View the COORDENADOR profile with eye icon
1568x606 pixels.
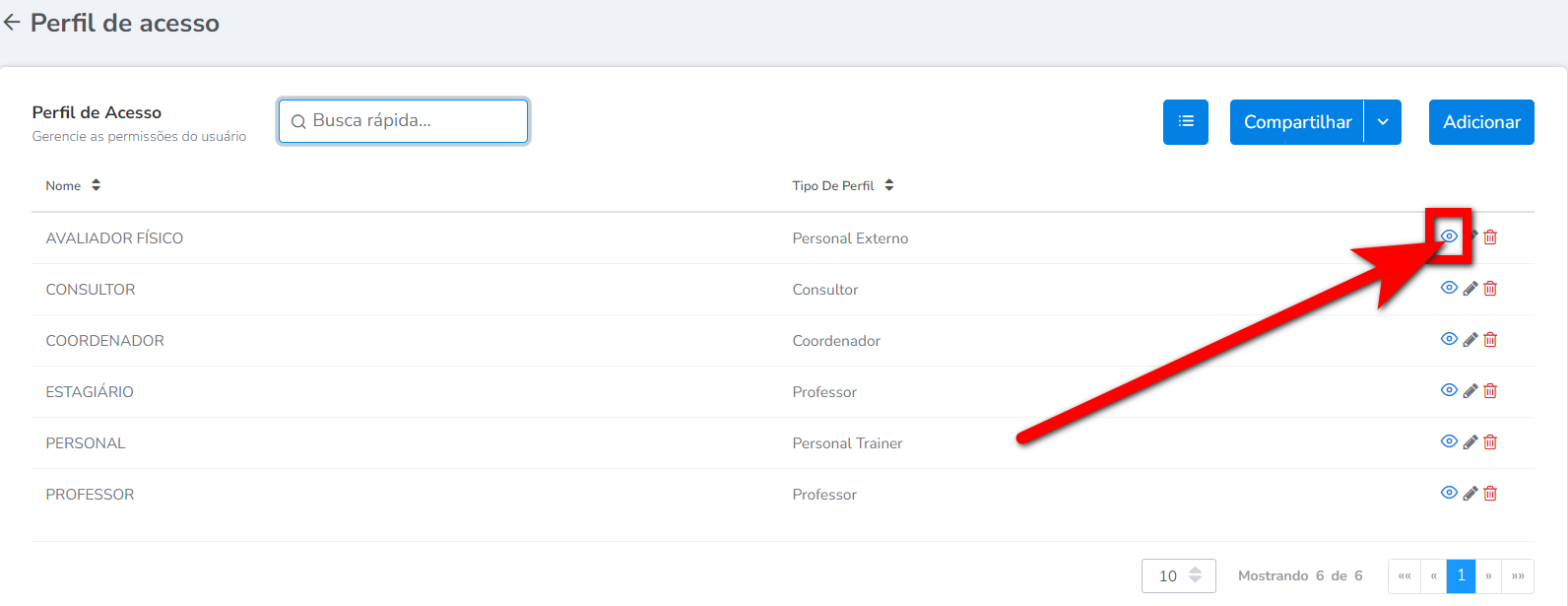point(1449,339)
